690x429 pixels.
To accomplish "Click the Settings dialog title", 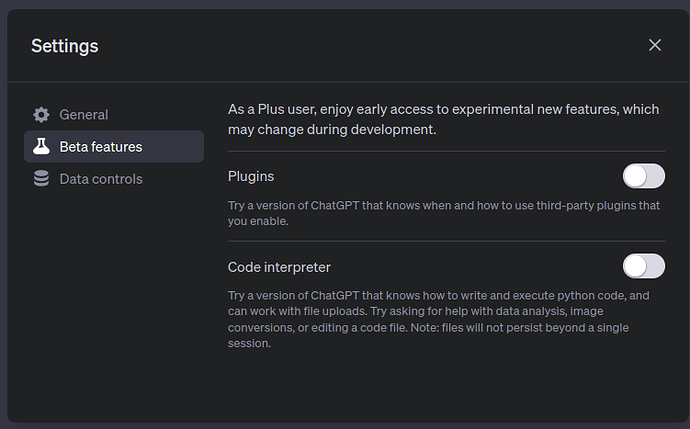I will [x=64, y=45].
